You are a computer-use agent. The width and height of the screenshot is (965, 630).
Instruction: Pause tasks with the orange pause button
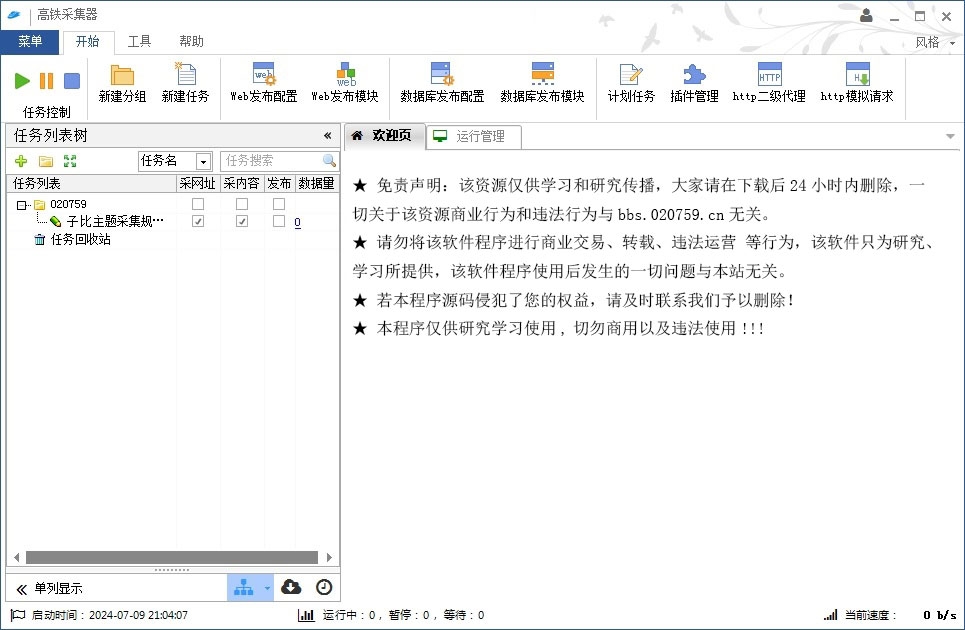47,81
